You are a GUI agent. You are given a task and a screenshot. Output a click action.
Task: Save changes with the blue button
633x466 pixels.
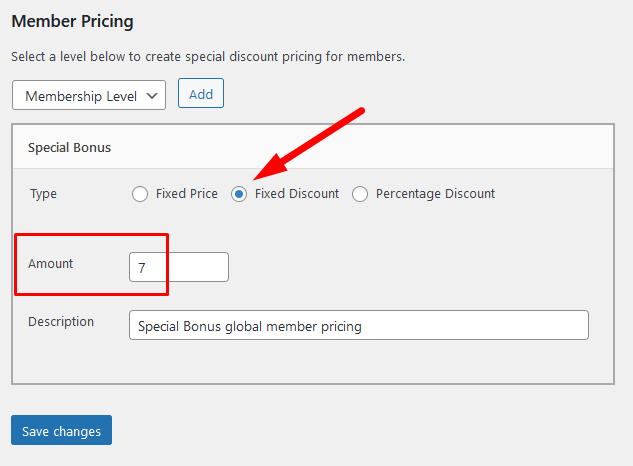tap(61, 431)
